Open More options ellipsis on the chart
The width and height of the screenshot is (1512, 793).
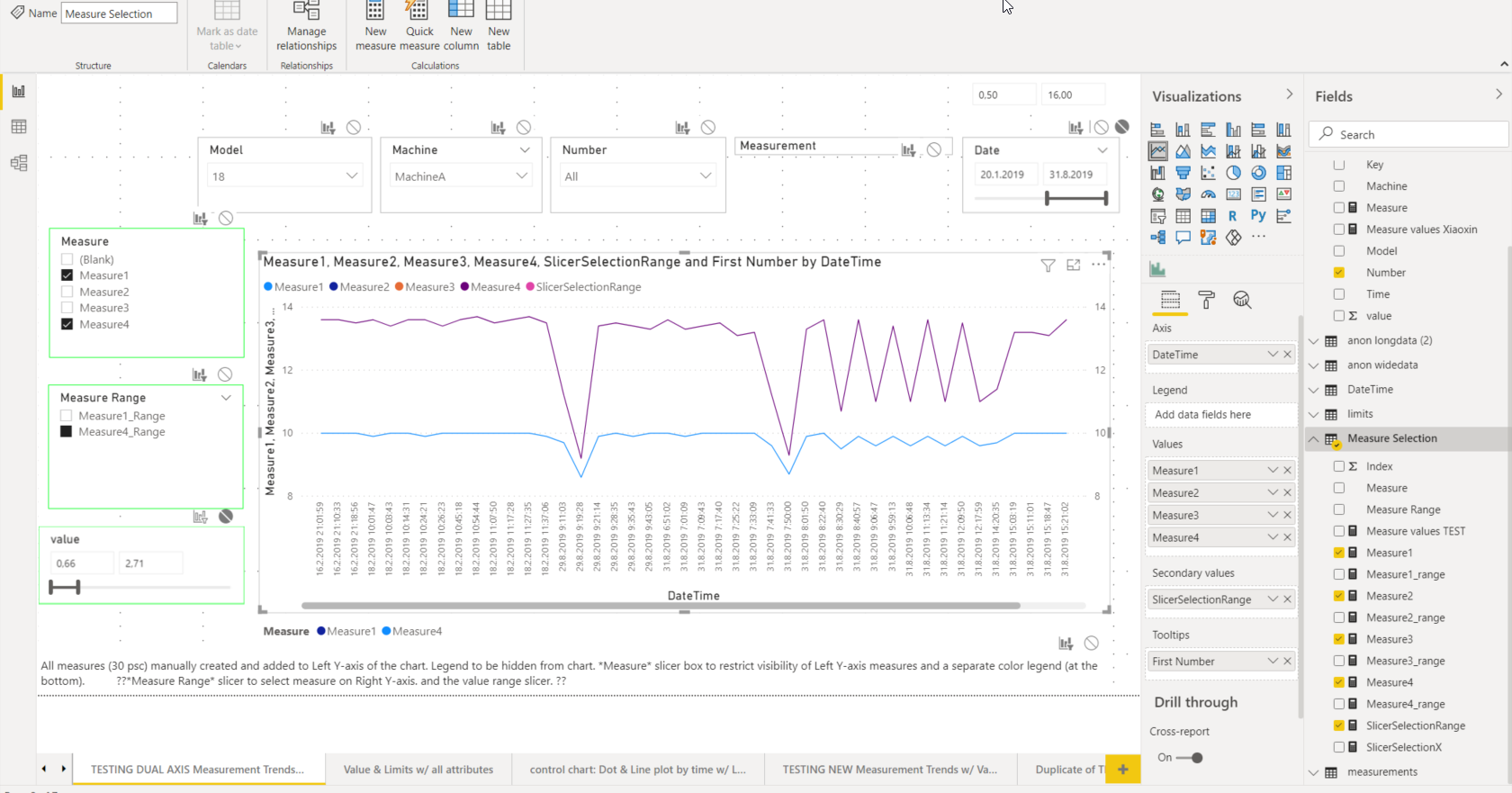pos(1099,266)
